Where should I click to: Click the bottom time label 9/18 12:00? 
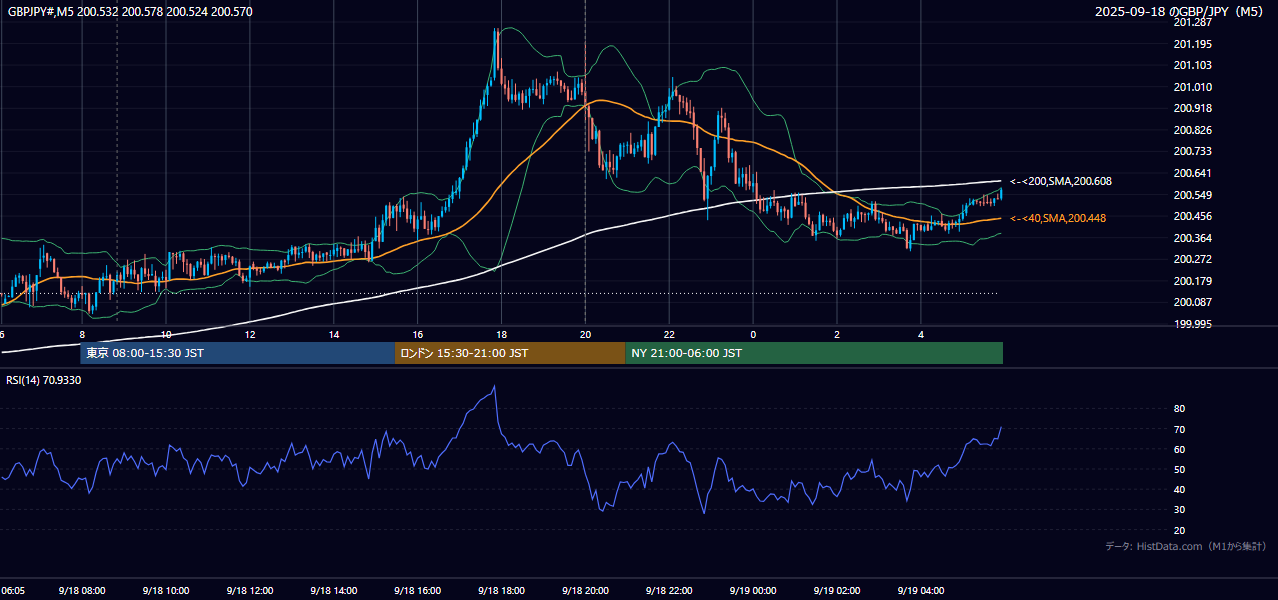(249, 590)
